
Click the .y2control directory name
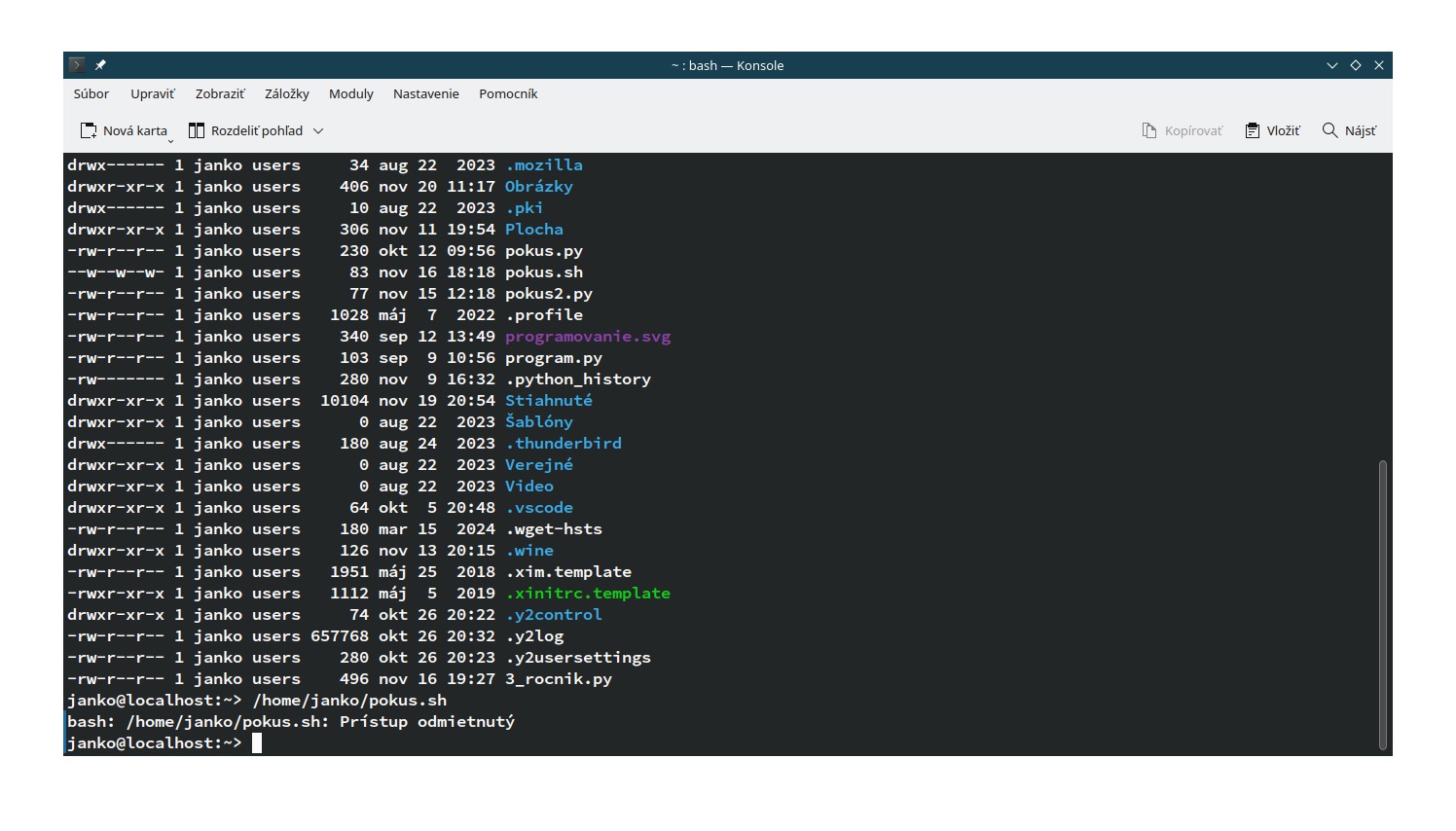(554, 615)
